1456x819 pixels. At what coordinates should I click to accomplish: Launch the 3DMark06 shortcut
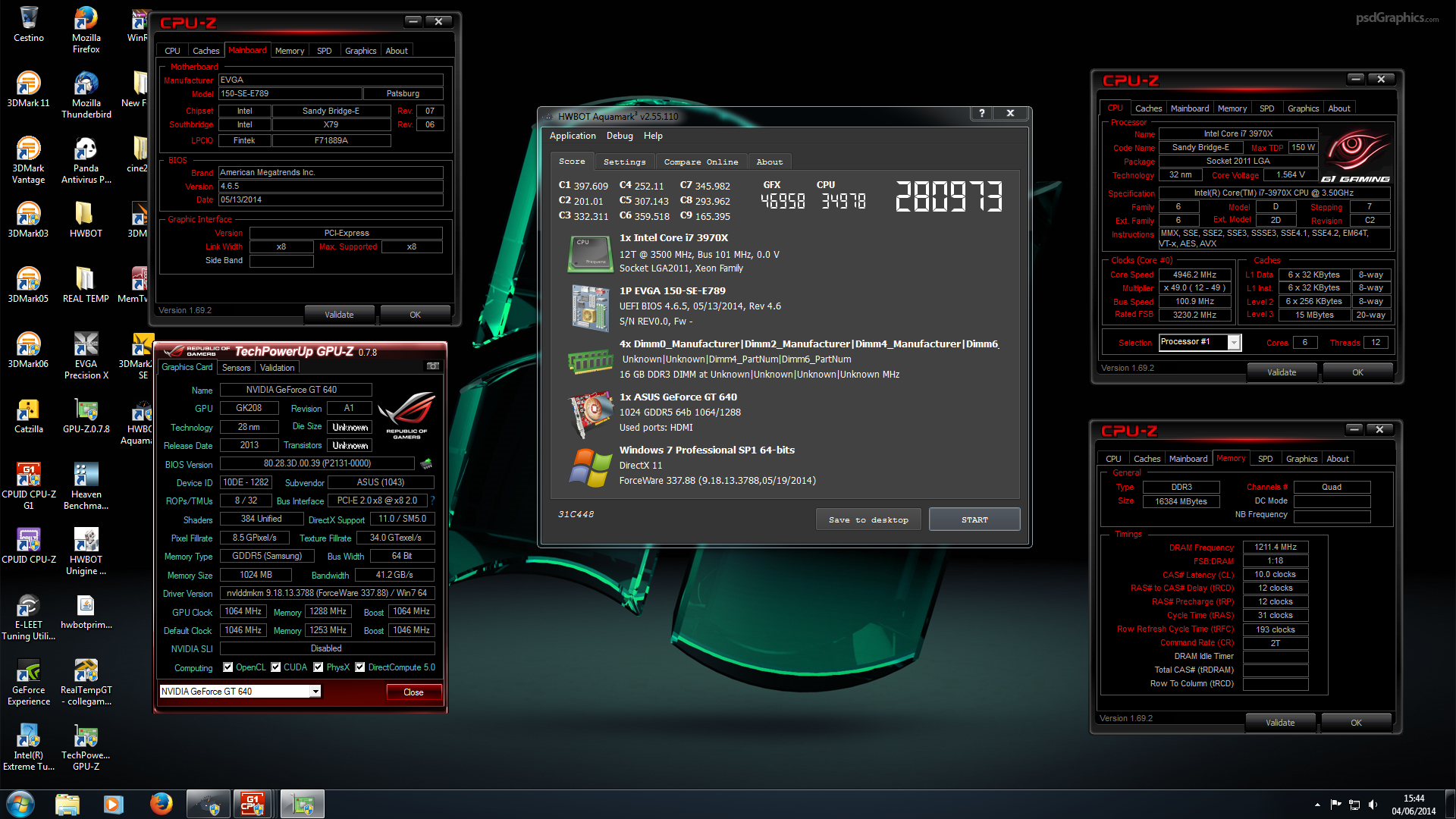point(29,350)
